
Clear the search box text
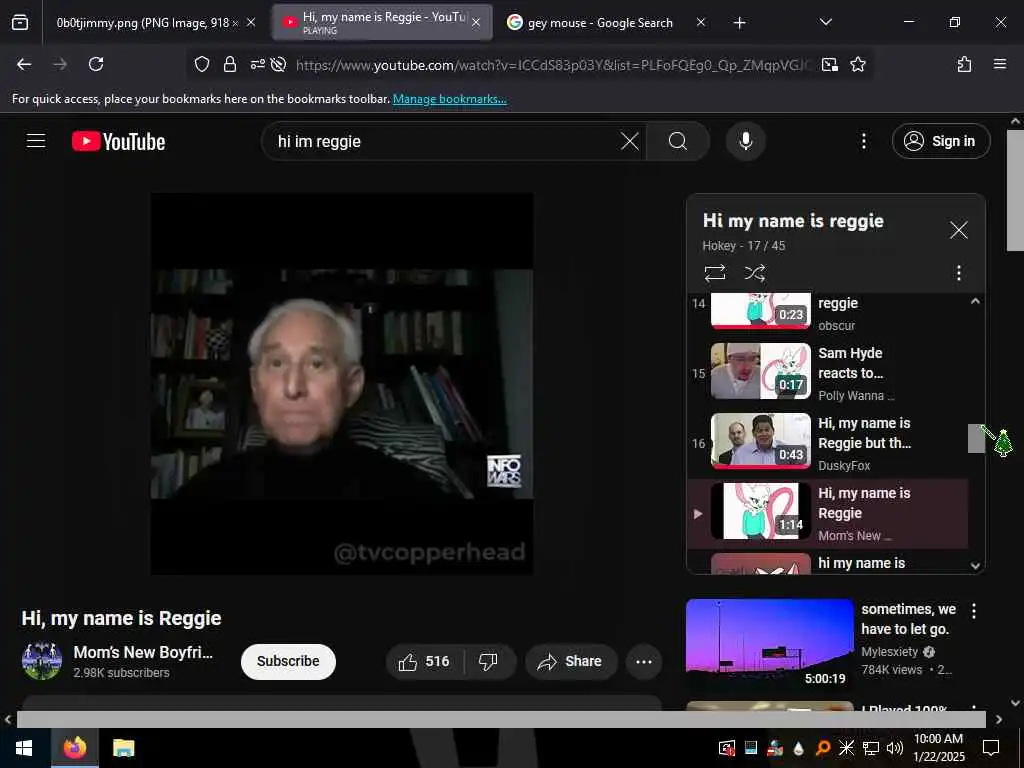point(630,141)
